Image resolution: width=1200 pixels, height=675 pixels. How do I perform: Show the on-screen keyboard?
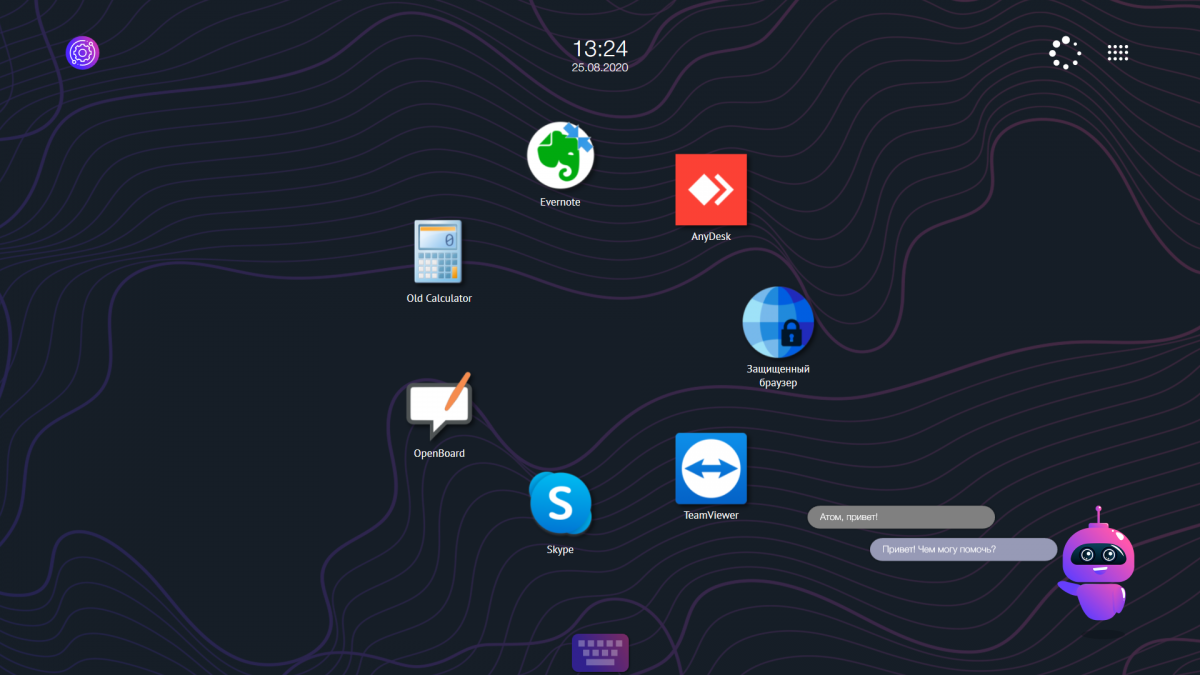click(600, 653)
